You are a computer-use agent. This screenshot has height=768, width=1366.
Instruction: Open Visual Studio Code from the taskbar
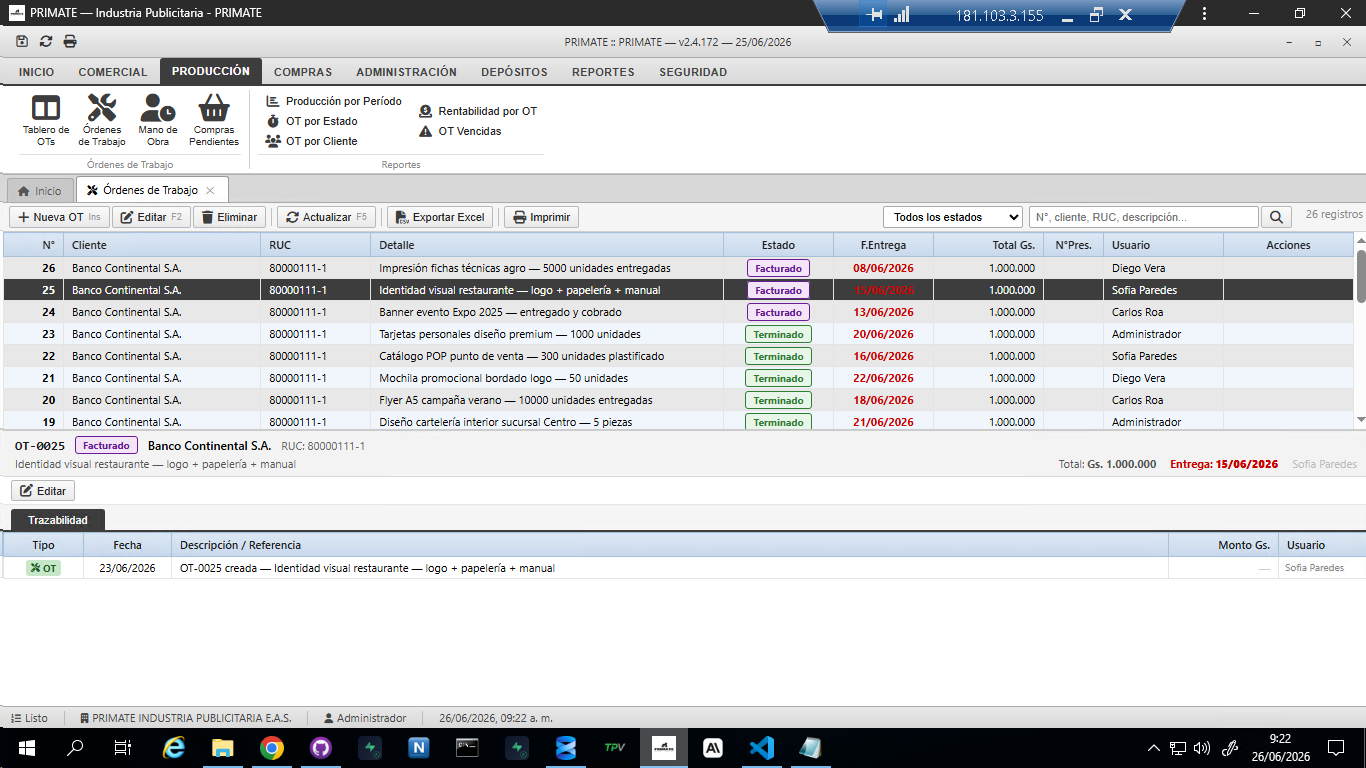click(761, 747)
